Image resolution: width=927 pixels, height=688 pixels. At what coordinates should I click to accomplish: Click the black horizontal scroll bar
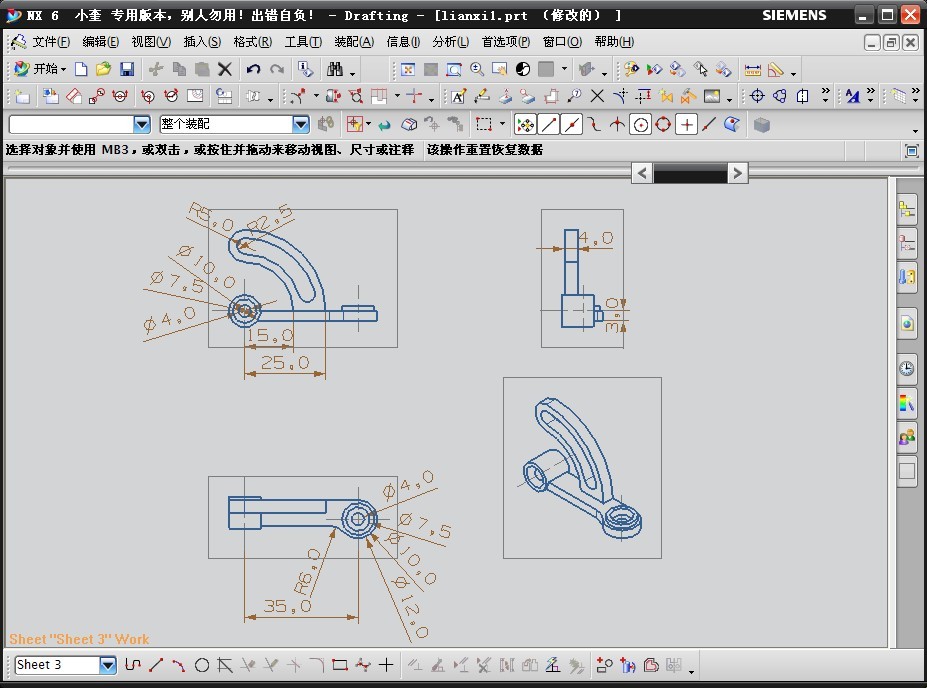tap(689, 173)
